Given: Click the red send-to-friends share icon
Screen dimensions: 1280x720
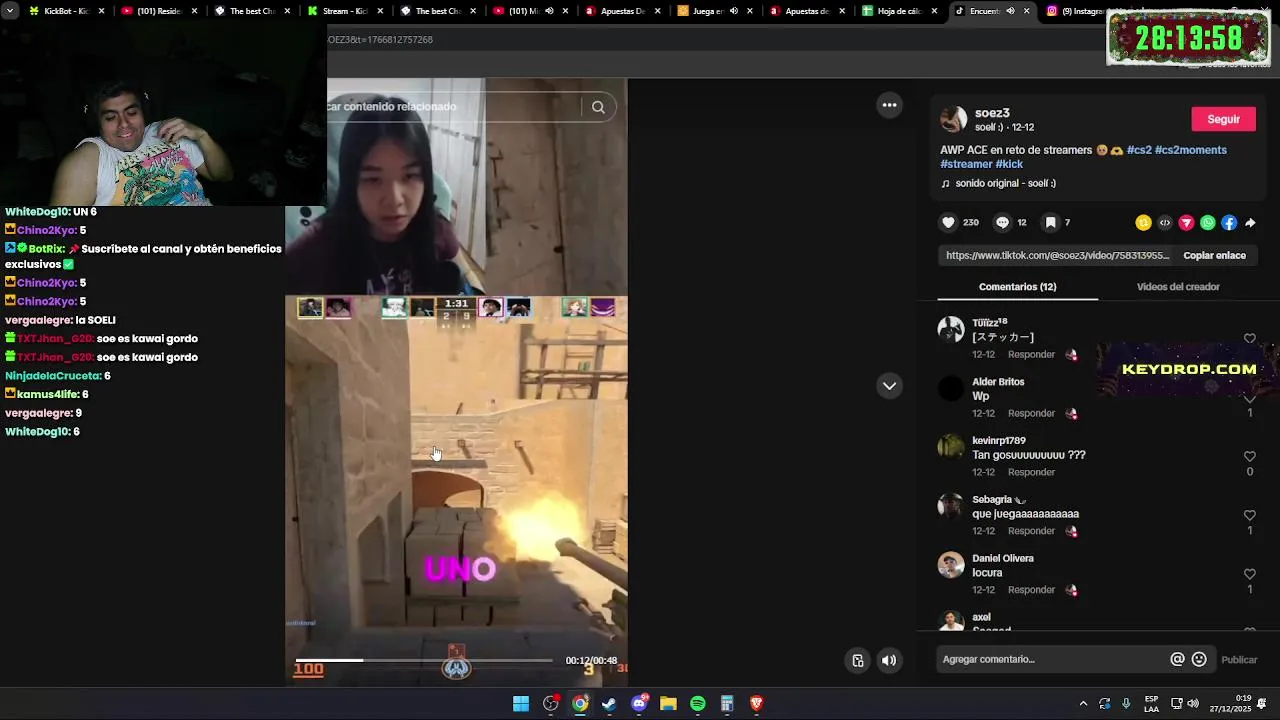Looking at the screenshot, I should pos(1186,223).
